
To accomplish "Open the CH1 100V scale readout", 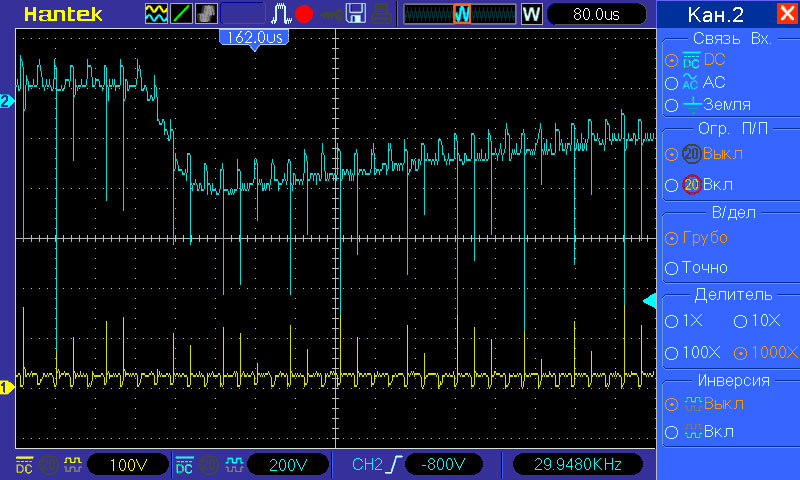I will tap(128, 465).
